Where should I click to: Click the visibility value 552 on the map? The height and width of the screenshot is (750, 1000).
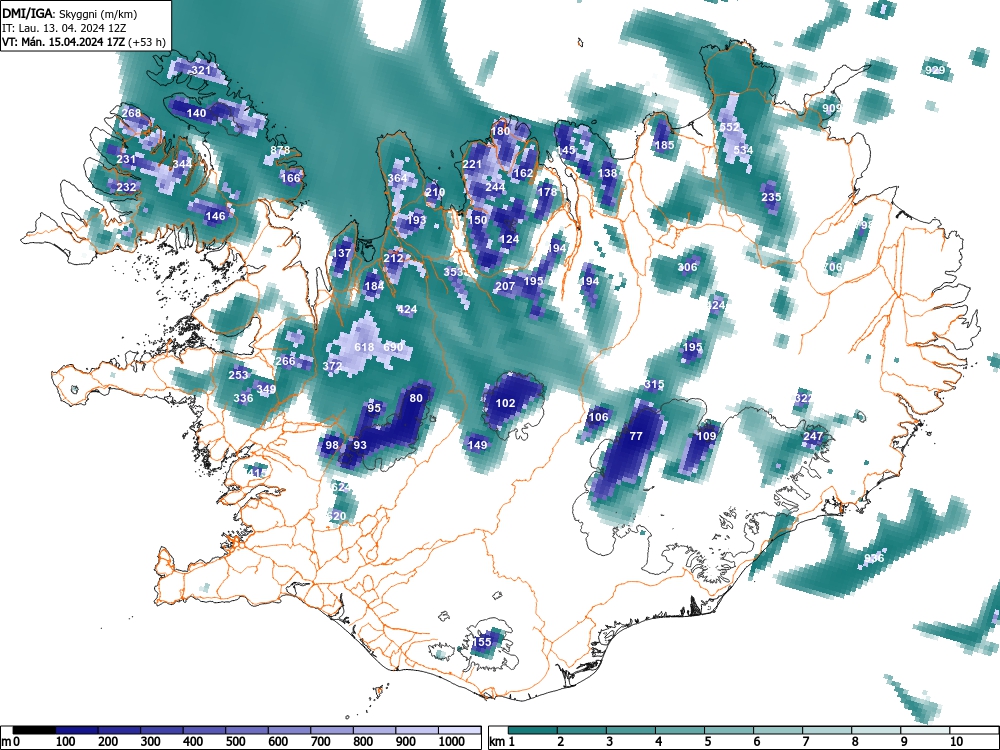pyautogui.click(x=729, y=126)
